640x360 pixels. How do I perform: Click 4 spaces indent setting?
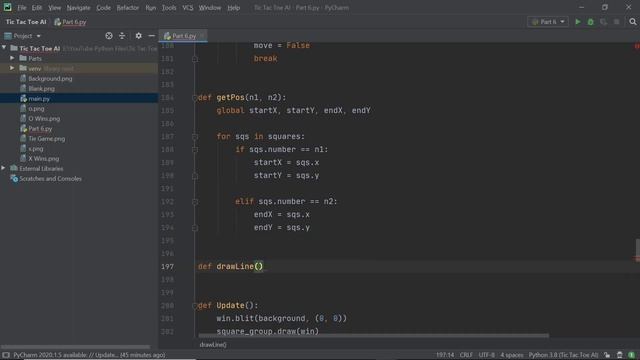tap(511, 355)
